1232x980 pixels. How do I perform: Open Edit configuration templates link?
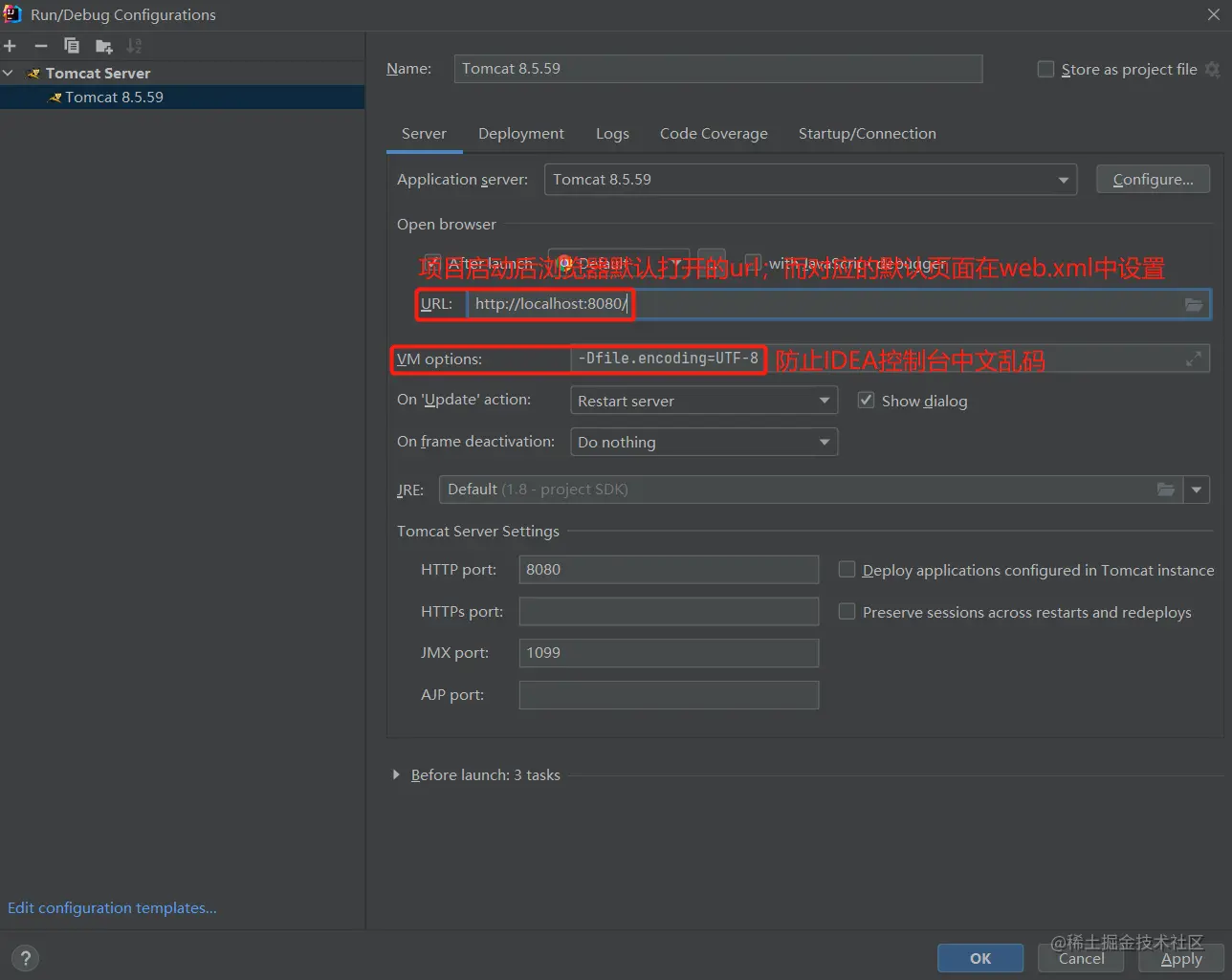pyautogui.click(x=112, y=908)
